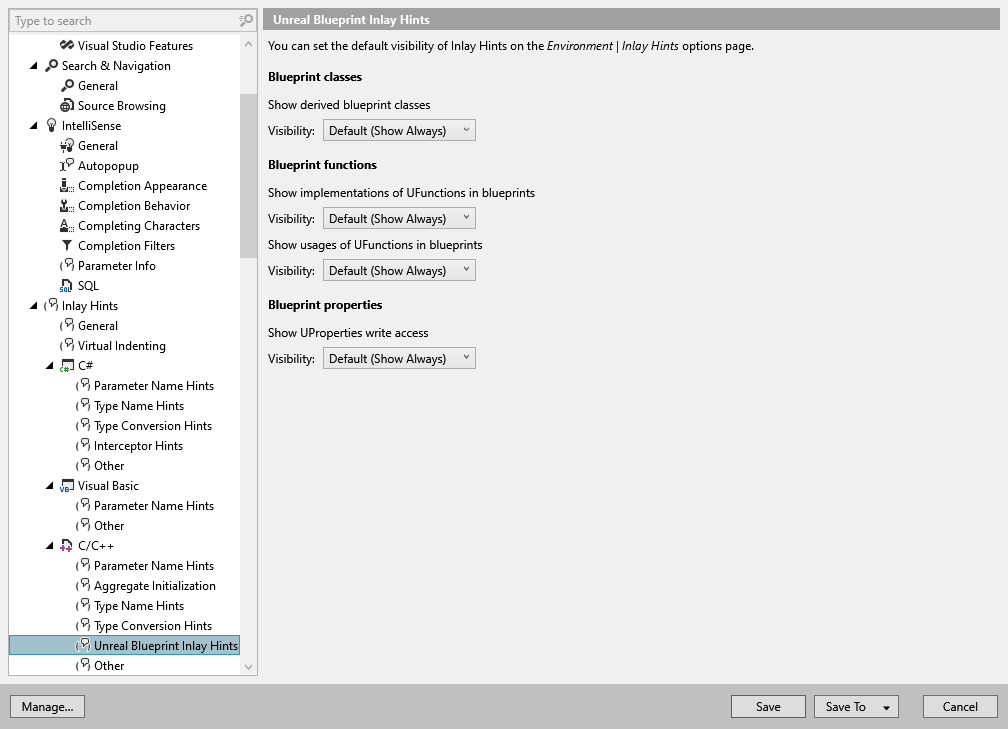Click the Autopopup icon
This screenshot has width=1008, height=729.
pyautogui.click(x=67, y=165)
